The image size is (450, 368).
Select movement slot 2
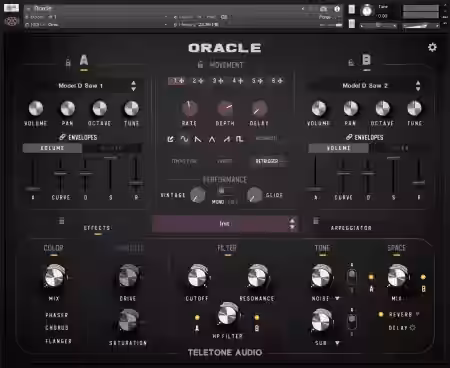[198, 81]
